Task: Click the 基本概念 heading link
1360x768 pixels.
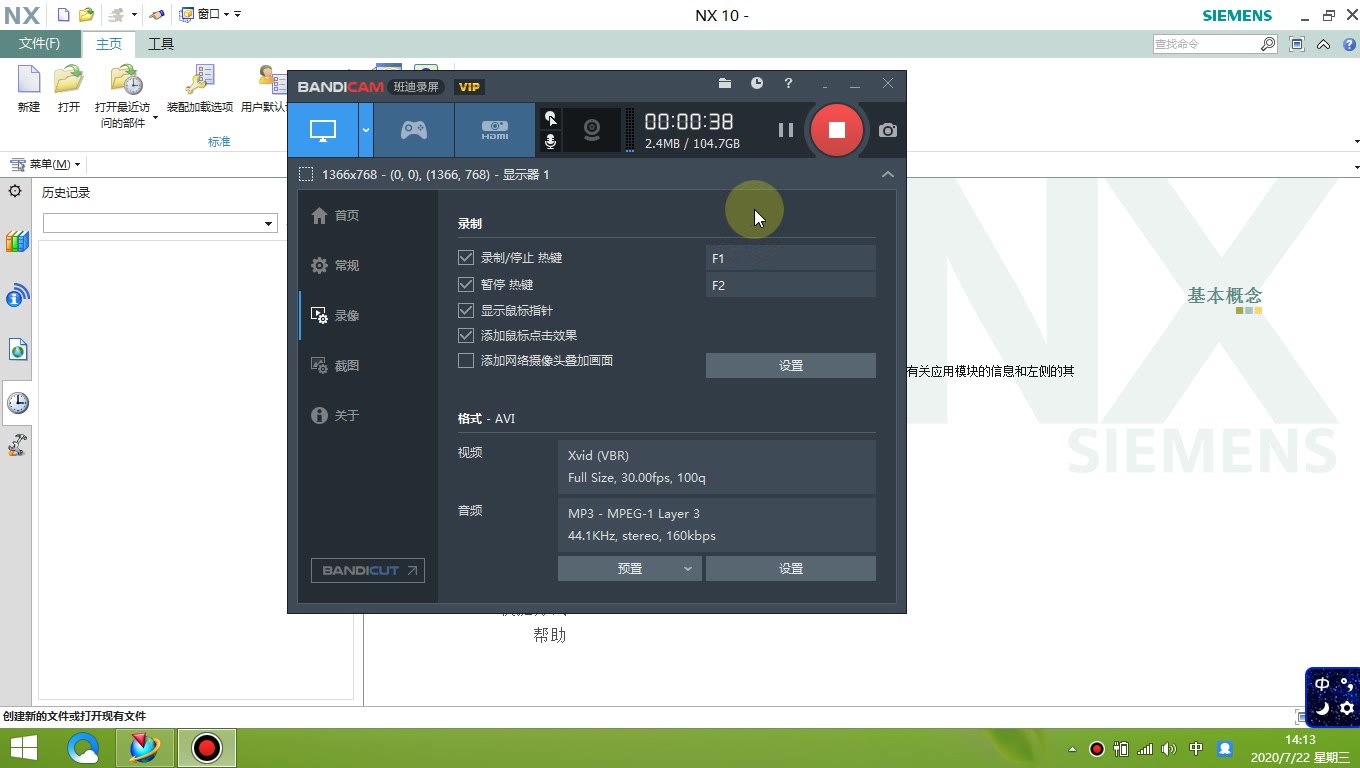Action: (x=1225, y=296)
